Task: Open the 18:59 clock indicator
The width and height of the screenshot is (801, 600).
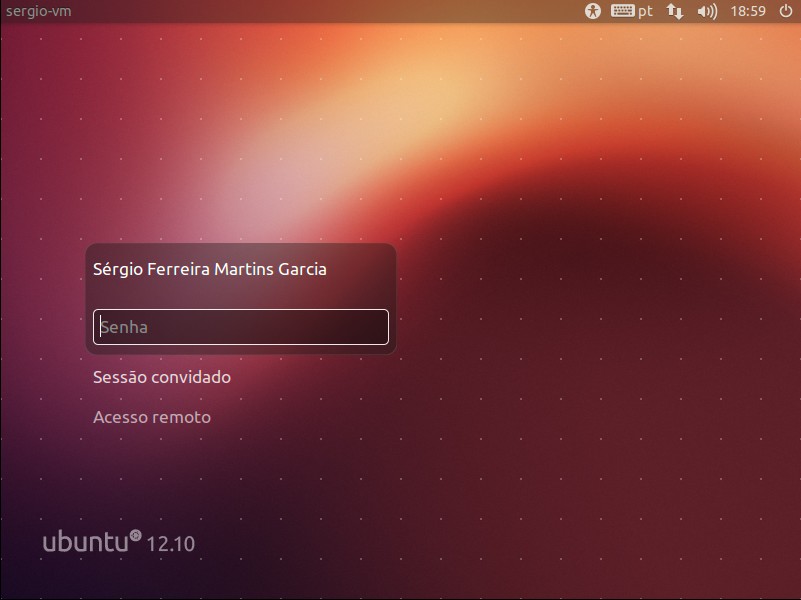Action: [x=748, y=11]
